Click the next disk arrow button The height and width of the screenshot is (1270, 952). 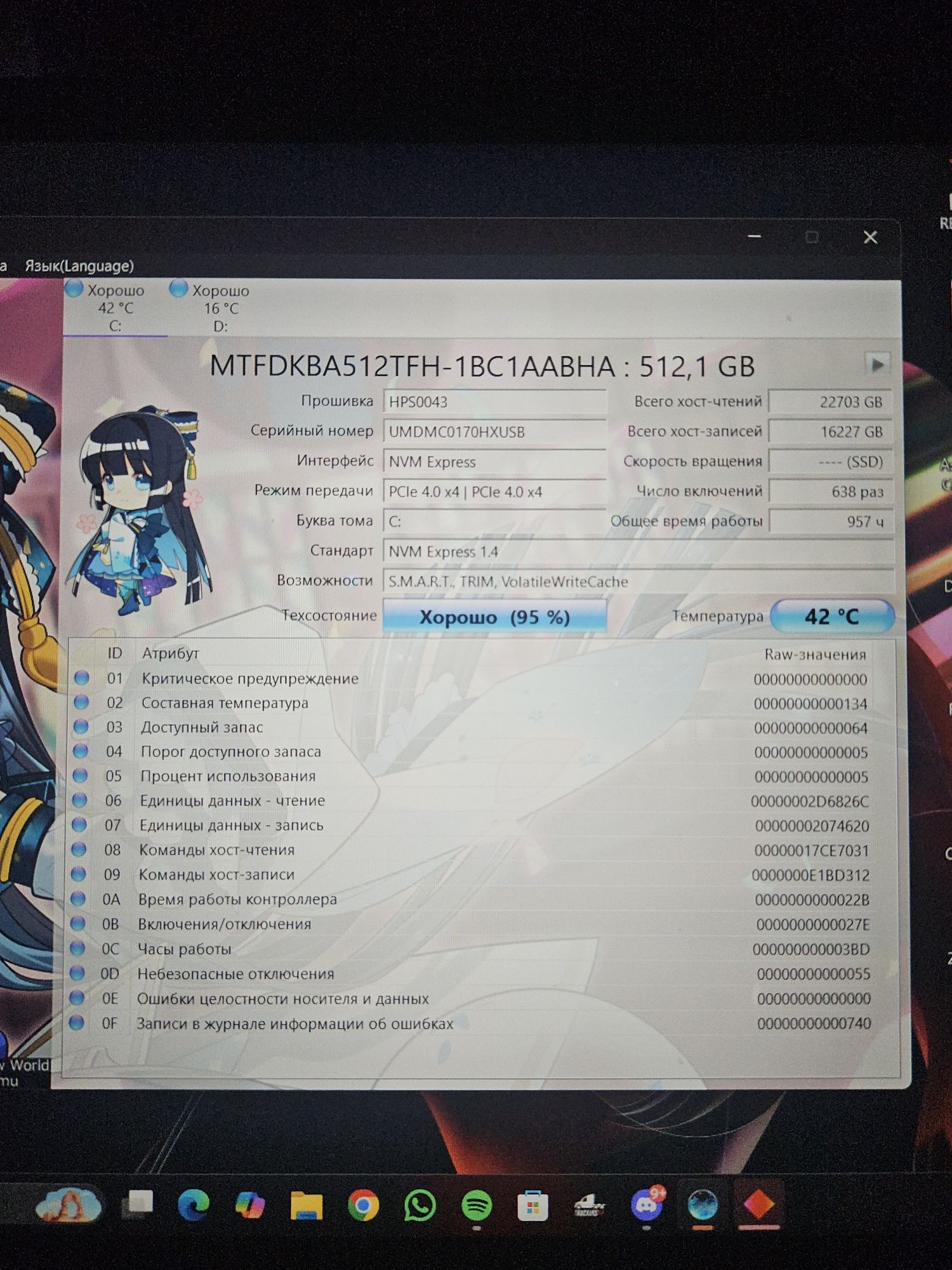878,364
